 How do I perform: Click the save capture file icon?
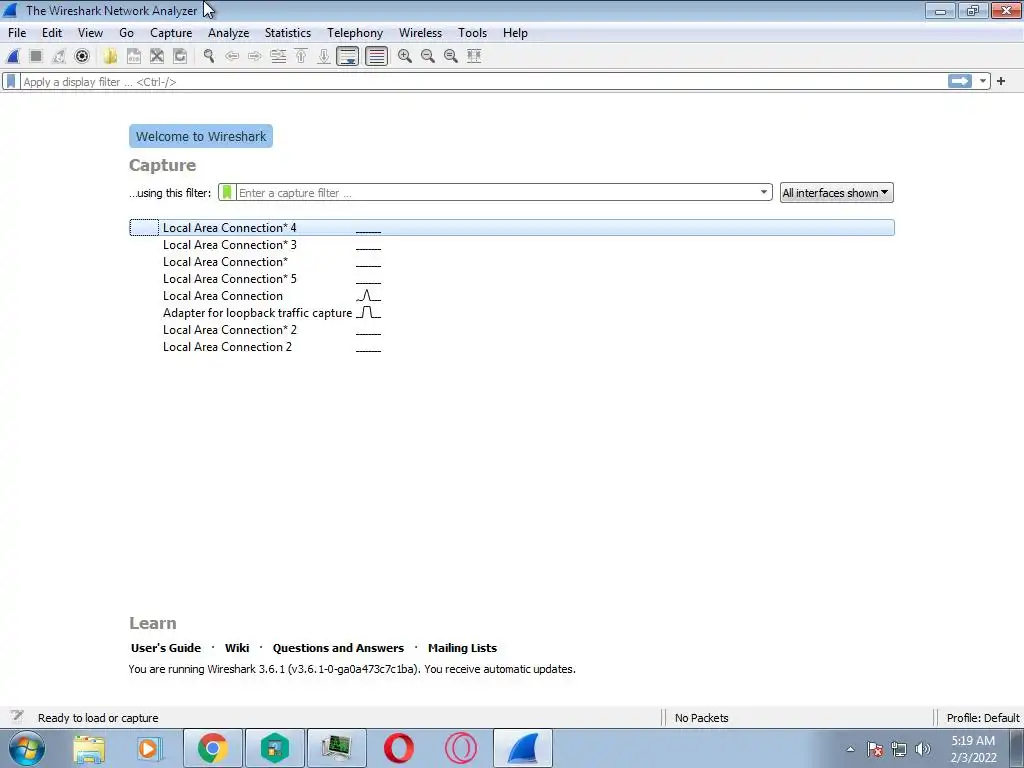134,56
